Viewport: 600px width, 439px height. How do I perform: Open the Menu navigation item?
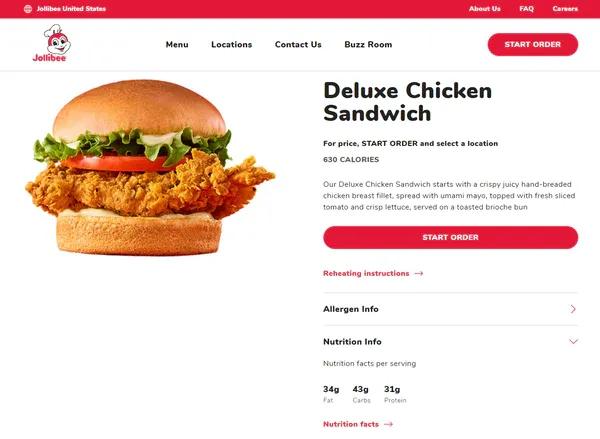[x=177, y=44]
